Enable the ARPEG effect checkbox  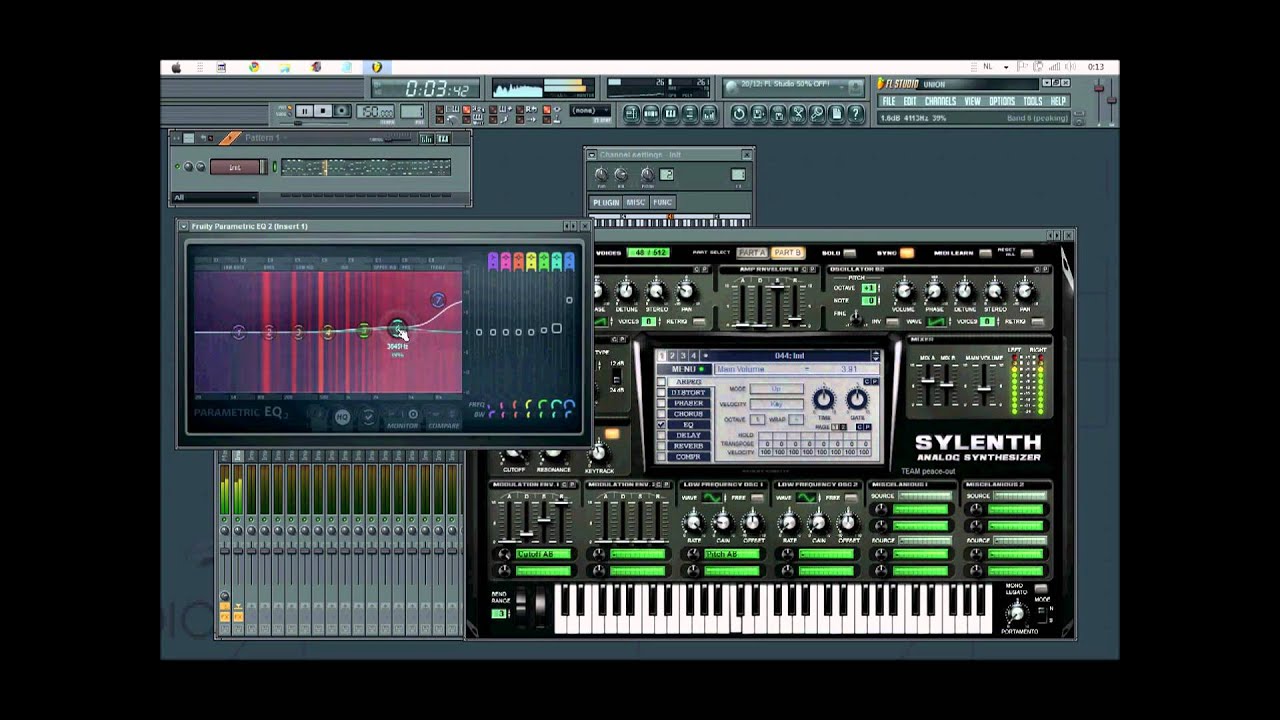(661, 382)
